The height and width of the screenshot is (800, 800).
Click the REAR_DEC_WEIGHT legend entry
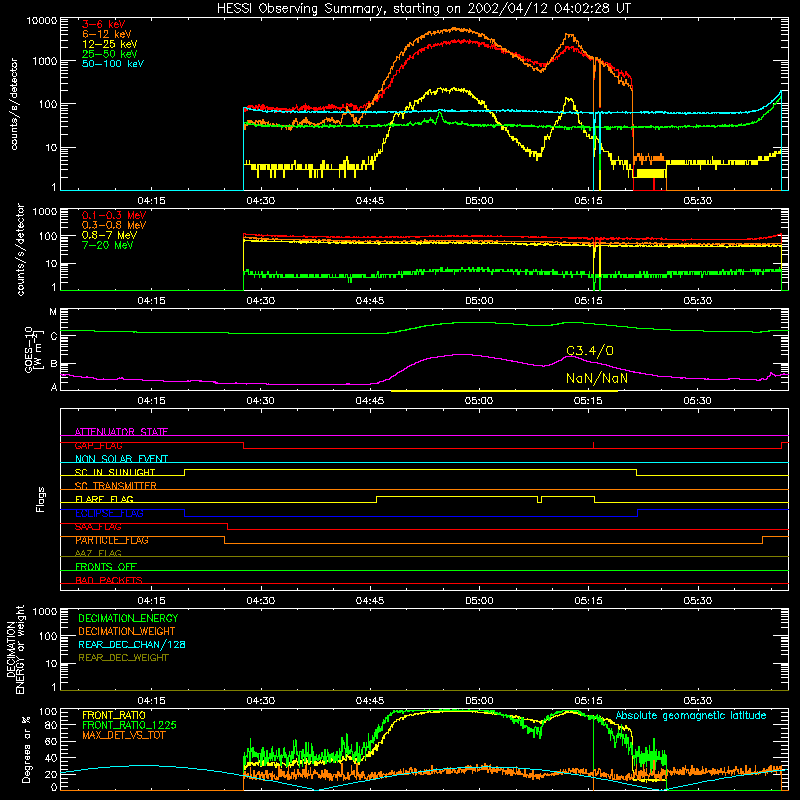click(x=123, y=658)
